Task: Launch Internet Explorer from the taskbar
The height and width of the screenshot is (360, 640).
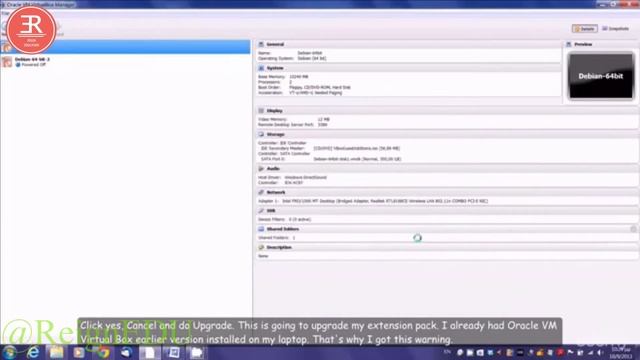Action: 33,352
